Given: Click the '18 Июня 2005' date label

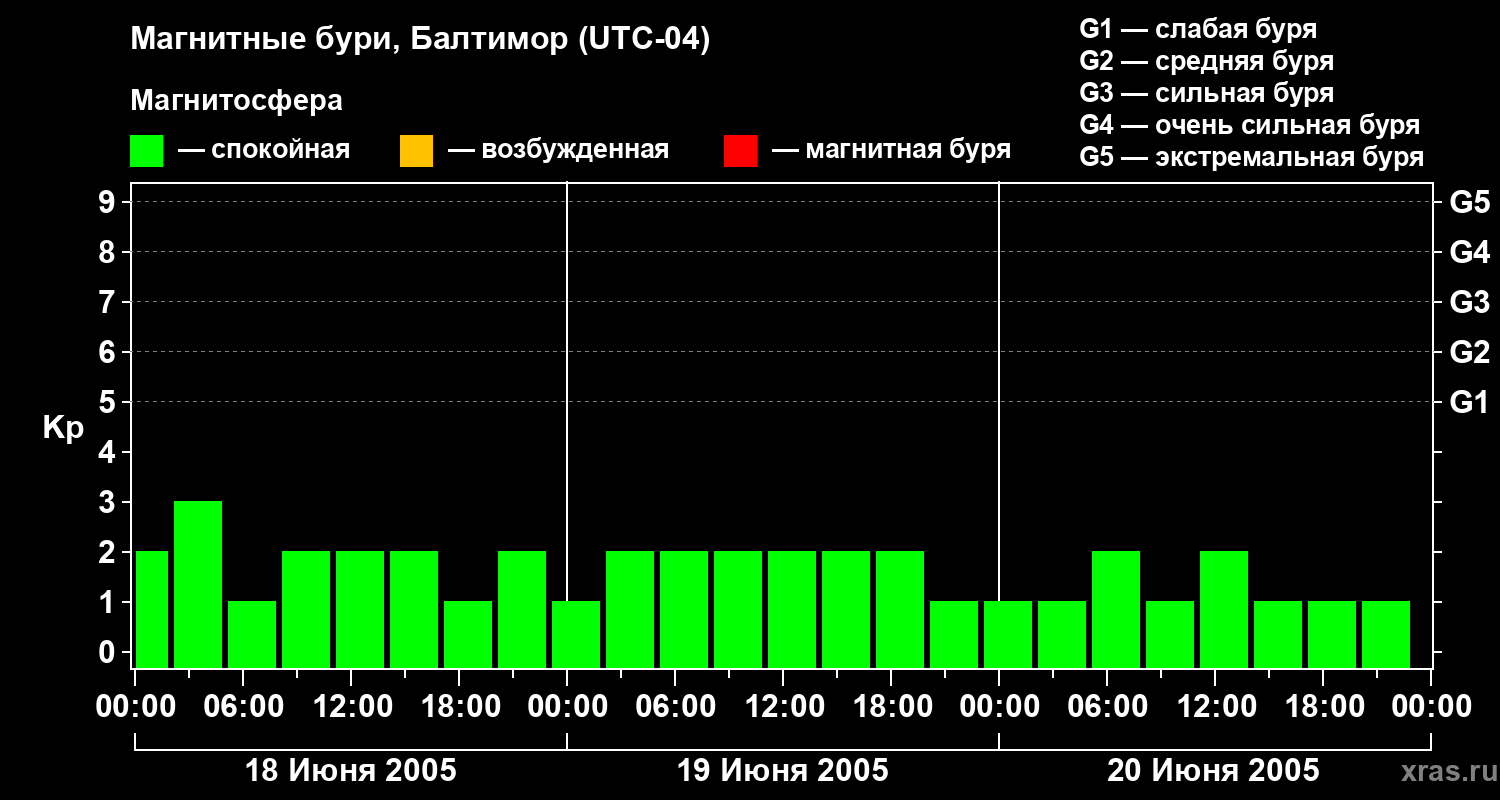Looking at the screenshot, I should 351,771.
